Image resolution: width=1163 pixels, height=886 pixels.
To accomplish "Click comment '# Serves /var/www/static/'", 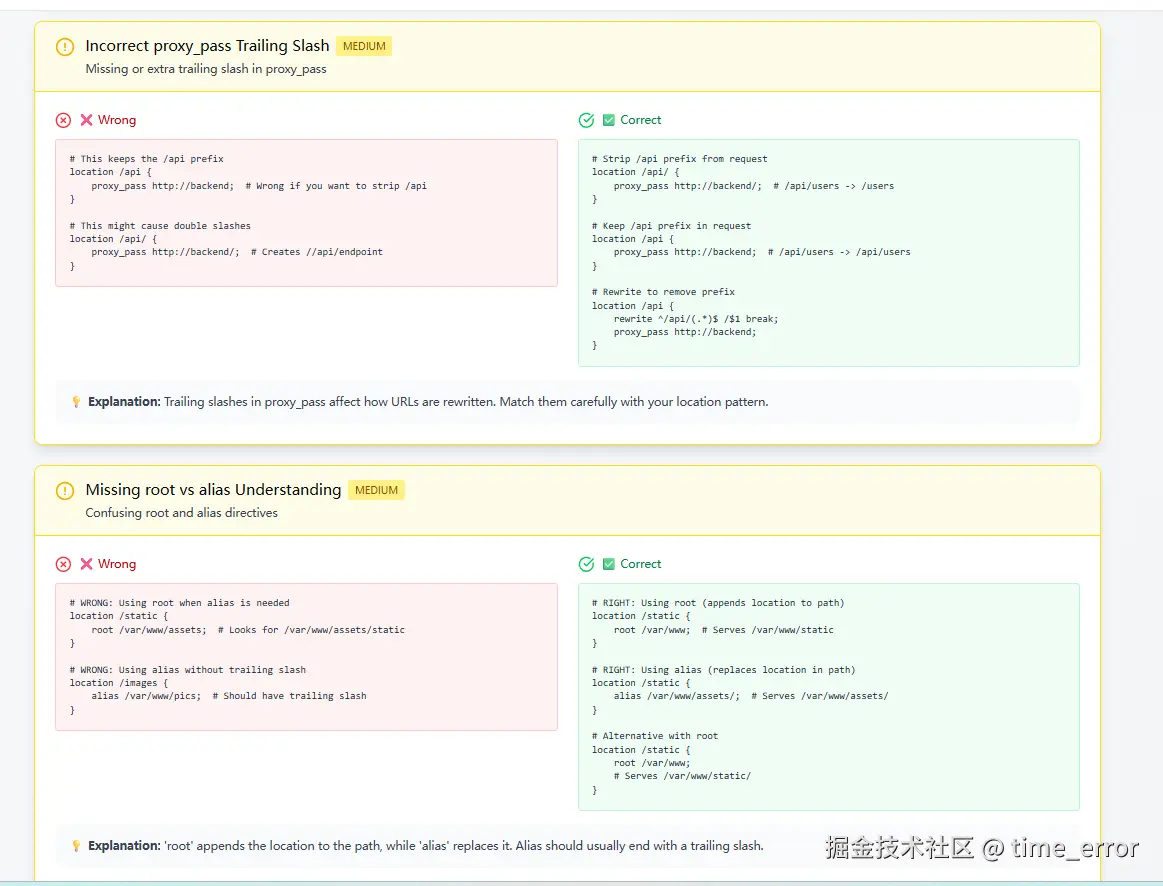I will point(682,776).
